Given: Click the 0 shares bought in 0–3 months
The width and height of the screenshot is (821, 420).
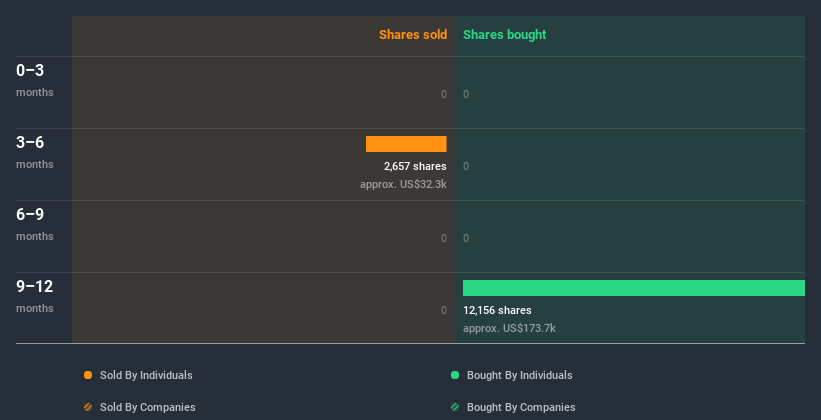Looking at the screenshot, I should coord(466,94).
